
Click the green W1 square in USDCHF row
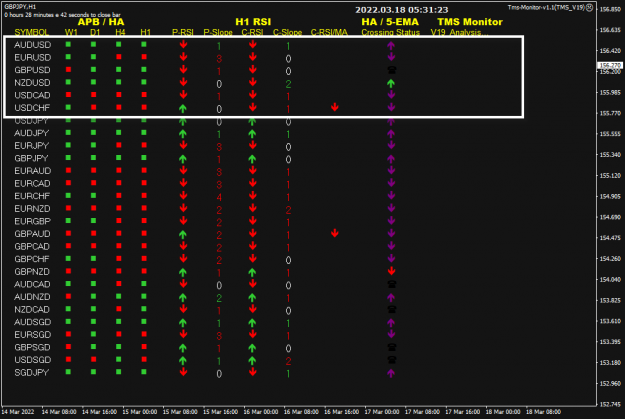[x=69, y=108]
